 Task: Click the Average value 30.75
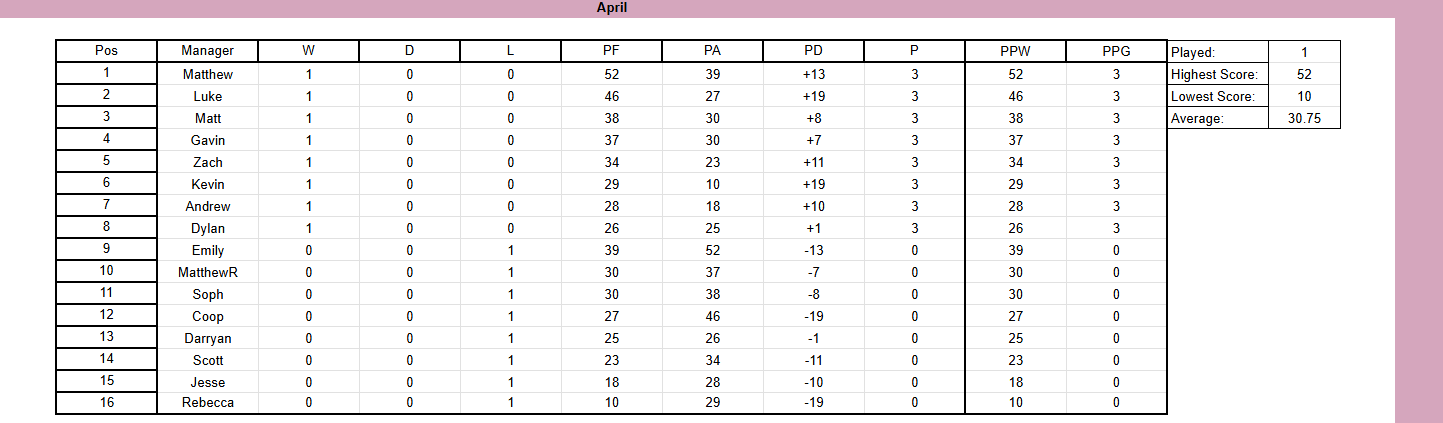coord(1303,118)
